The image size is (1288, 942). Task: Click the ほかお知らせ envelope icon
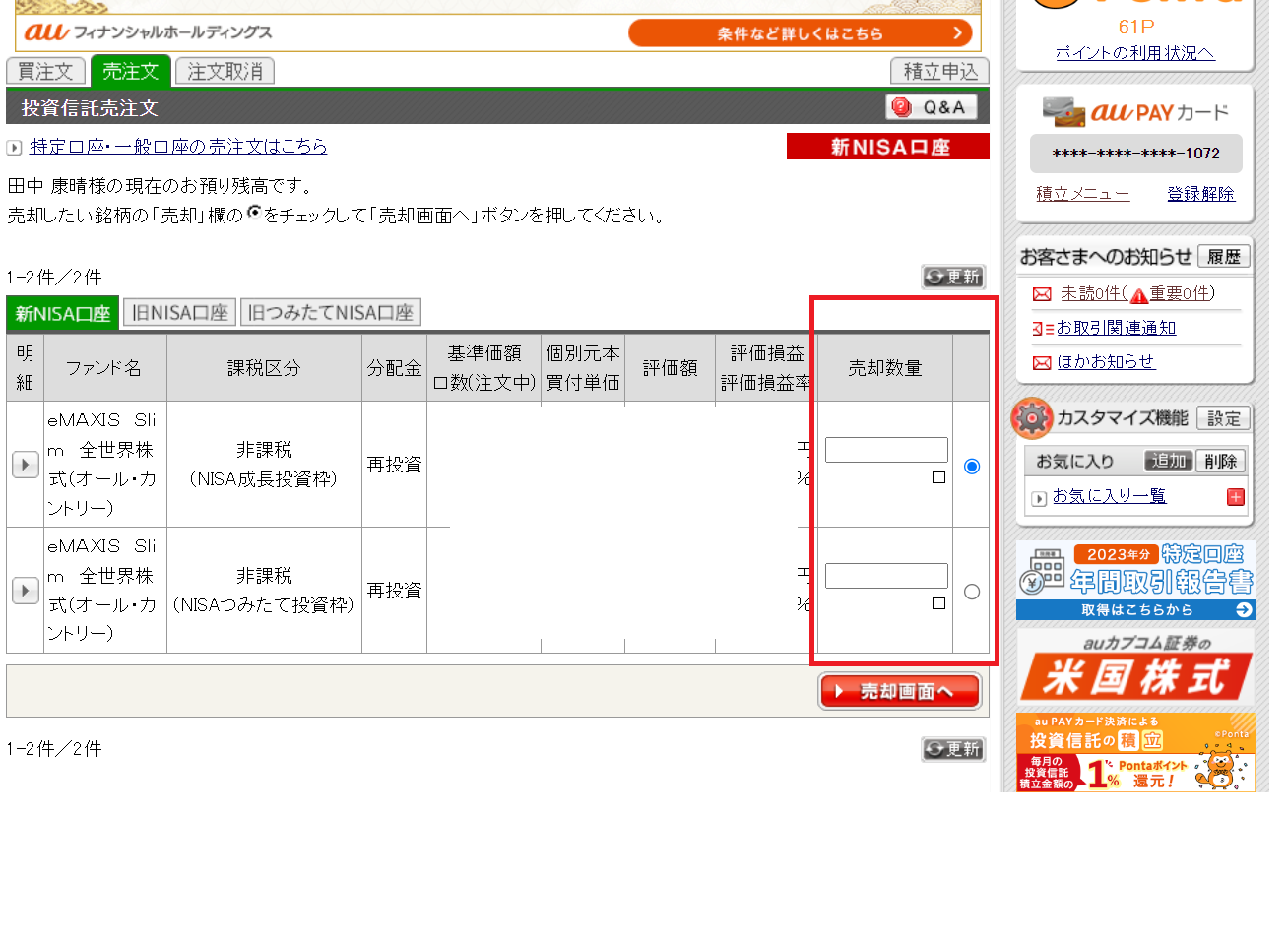pos(1041,363)
